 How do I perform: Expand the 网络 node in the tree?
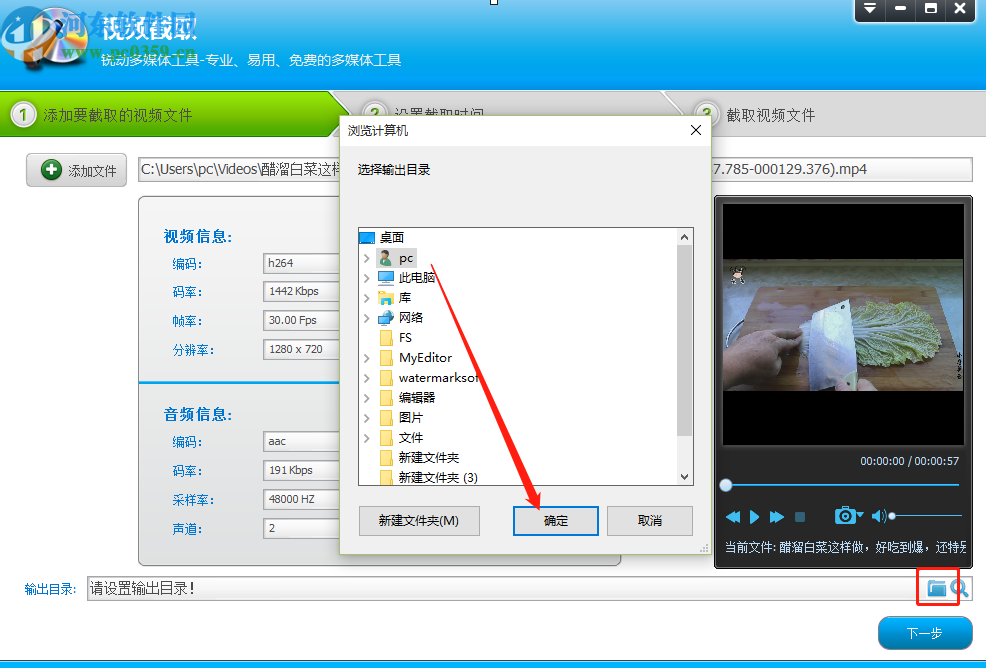coord(366,317)
